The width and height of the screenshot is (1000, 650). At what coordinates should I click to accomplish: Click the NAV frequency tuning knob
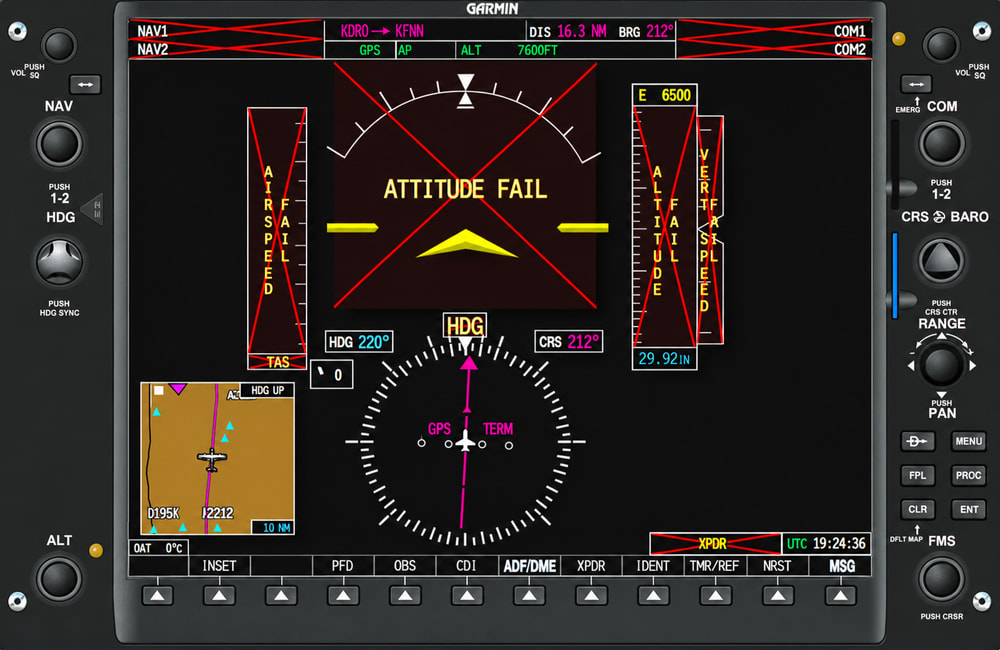[59, 144]
